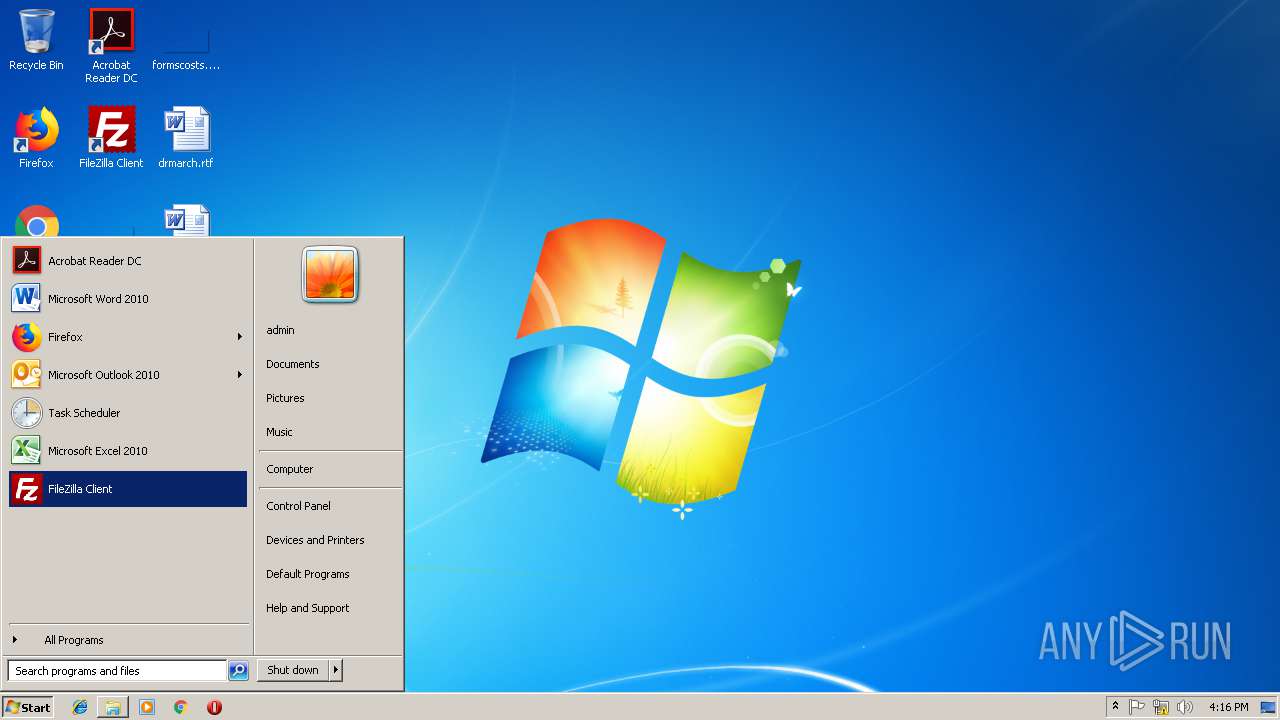This screenshot has width=1280, height=720.
Task: Open Action Center flag icon
Action: (x=1138, y=707)
